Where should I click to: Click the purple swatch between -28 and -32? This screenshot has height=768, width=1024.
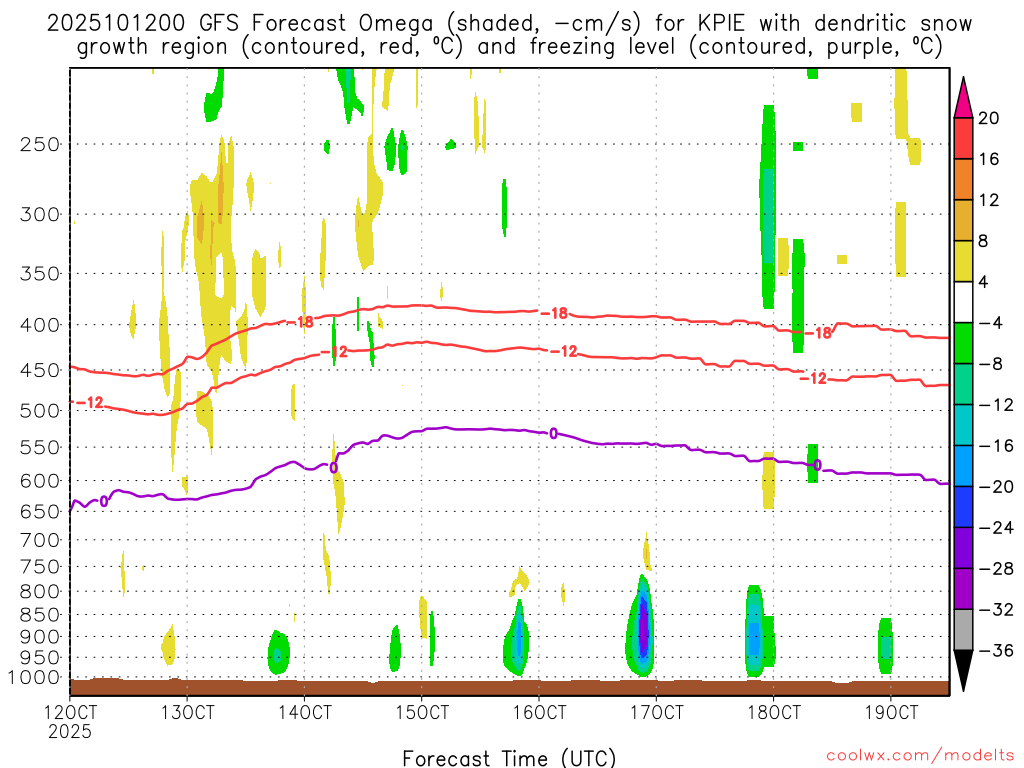pyautogui.click(x=963, y=589)
